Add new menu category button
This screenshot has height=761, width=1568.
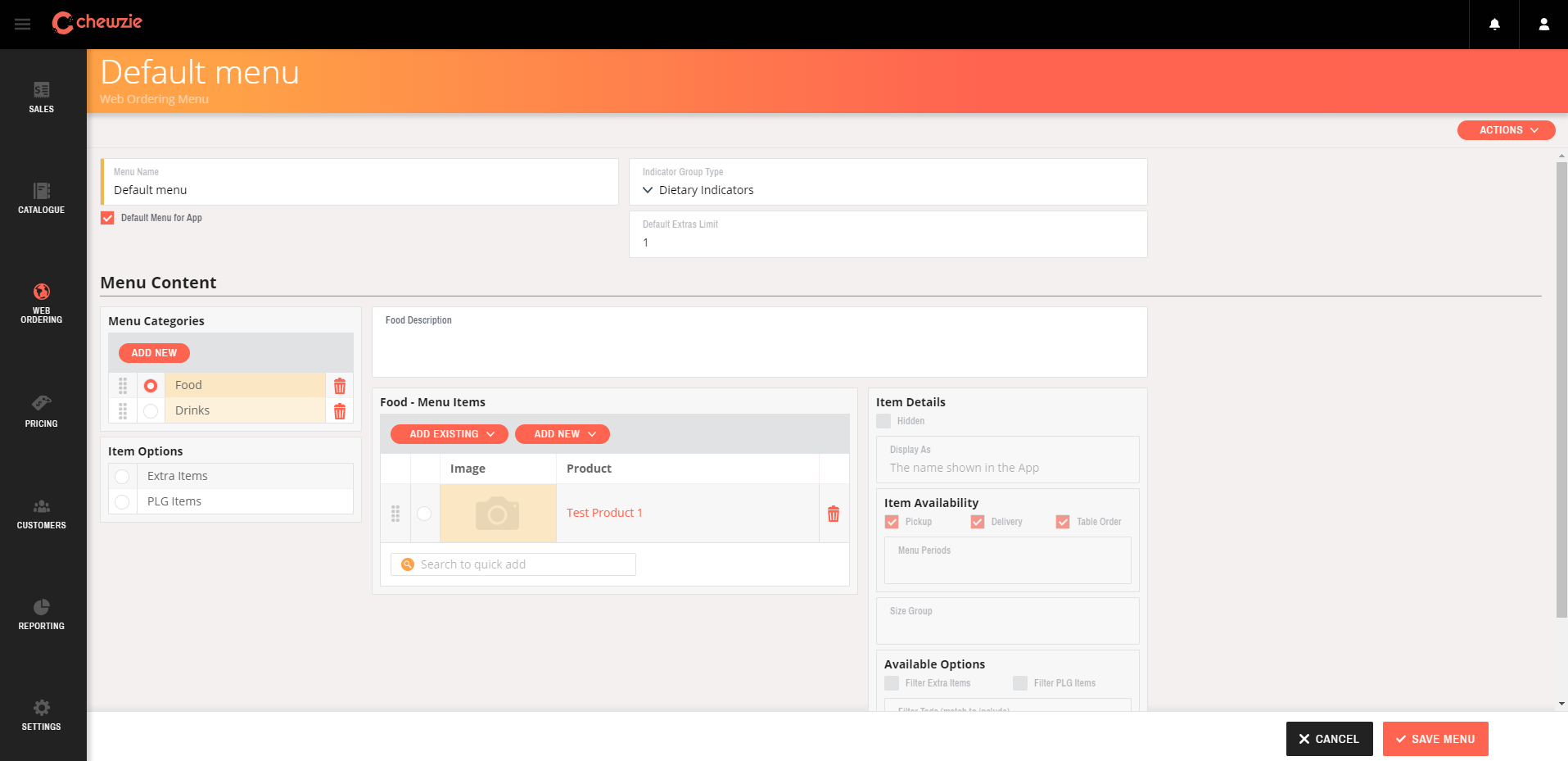click(x=154, y=353)
